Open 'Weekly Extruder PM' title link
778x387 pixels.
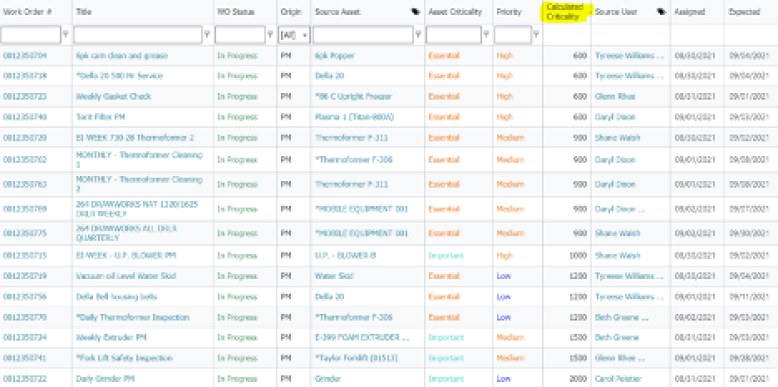click(112, 337)
